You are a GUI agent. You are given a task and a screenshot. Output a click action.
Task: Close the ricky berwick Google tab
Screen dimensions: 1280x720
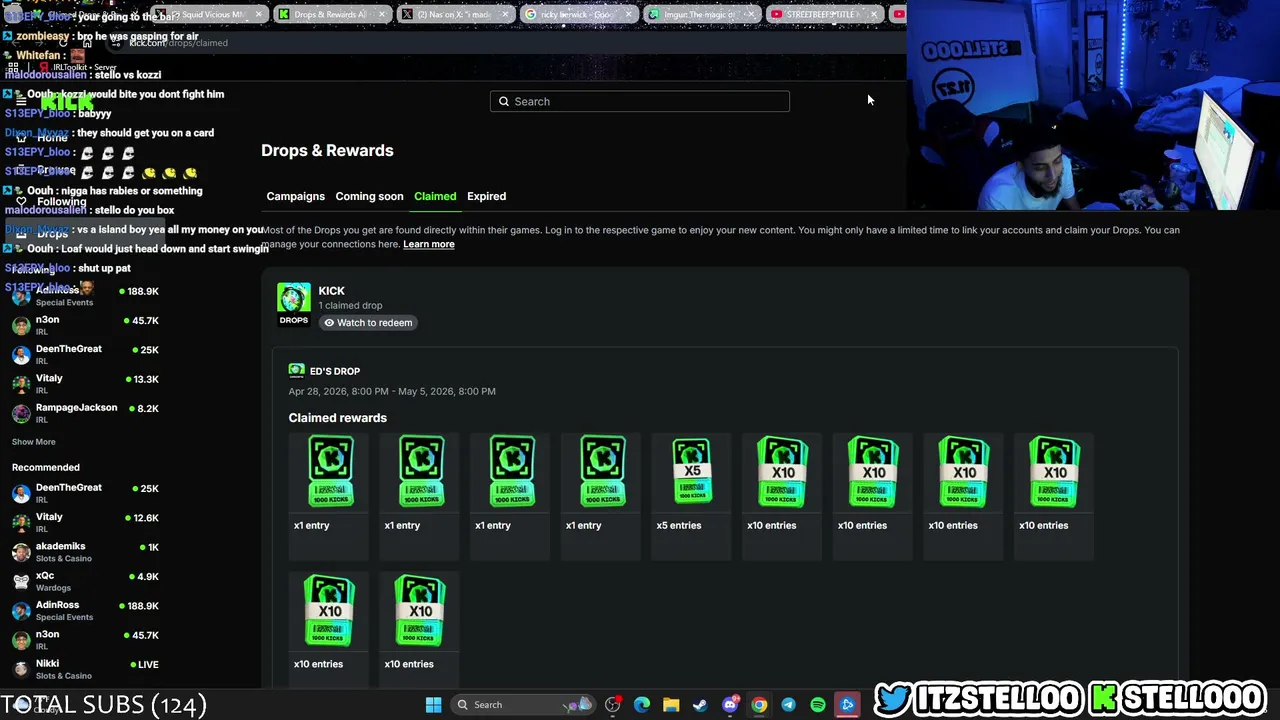click(x=628, y=14)
